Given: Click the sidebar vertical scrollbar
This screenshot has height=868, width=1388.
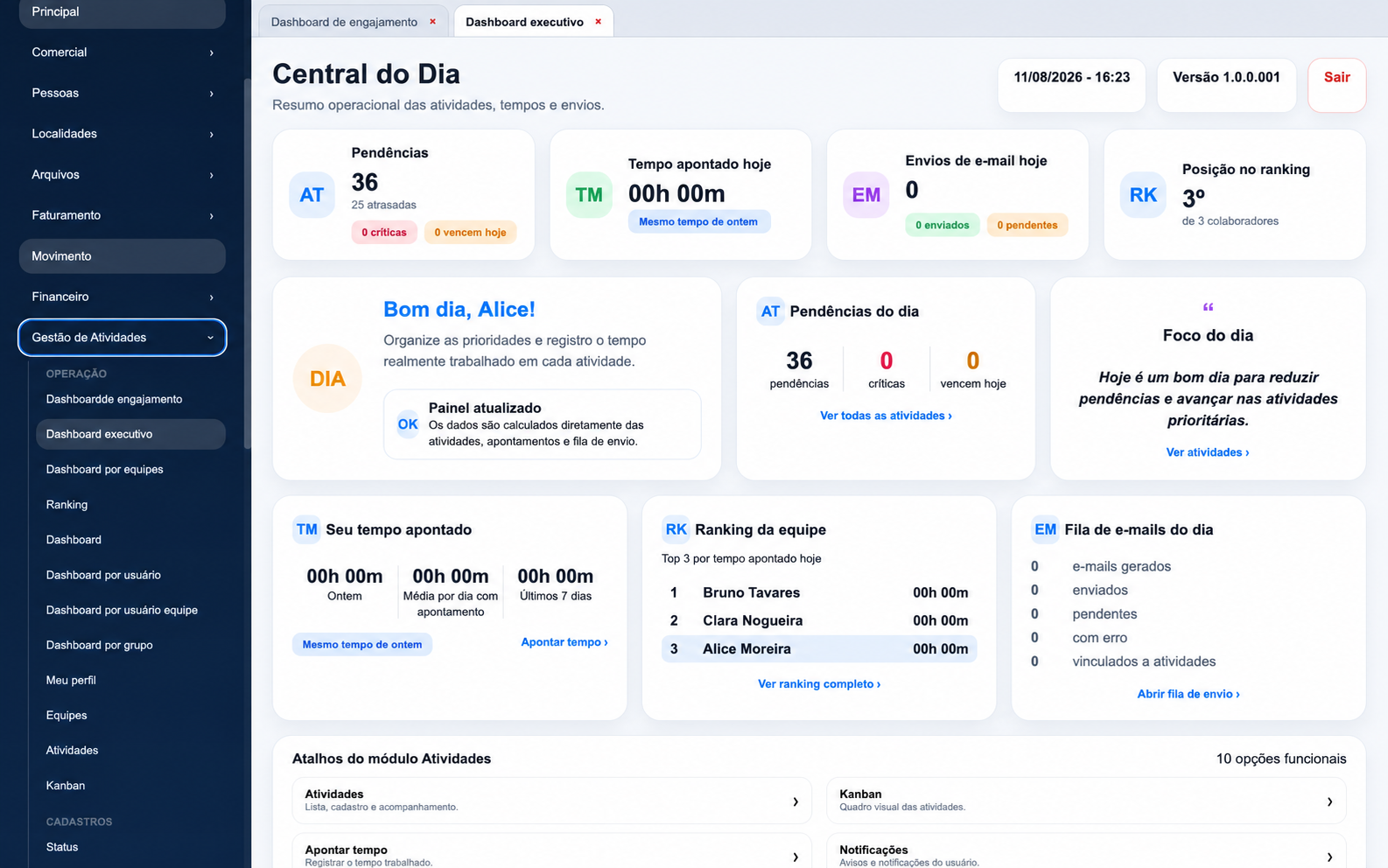Looking at the screenshot, I should tap(247, 262).
